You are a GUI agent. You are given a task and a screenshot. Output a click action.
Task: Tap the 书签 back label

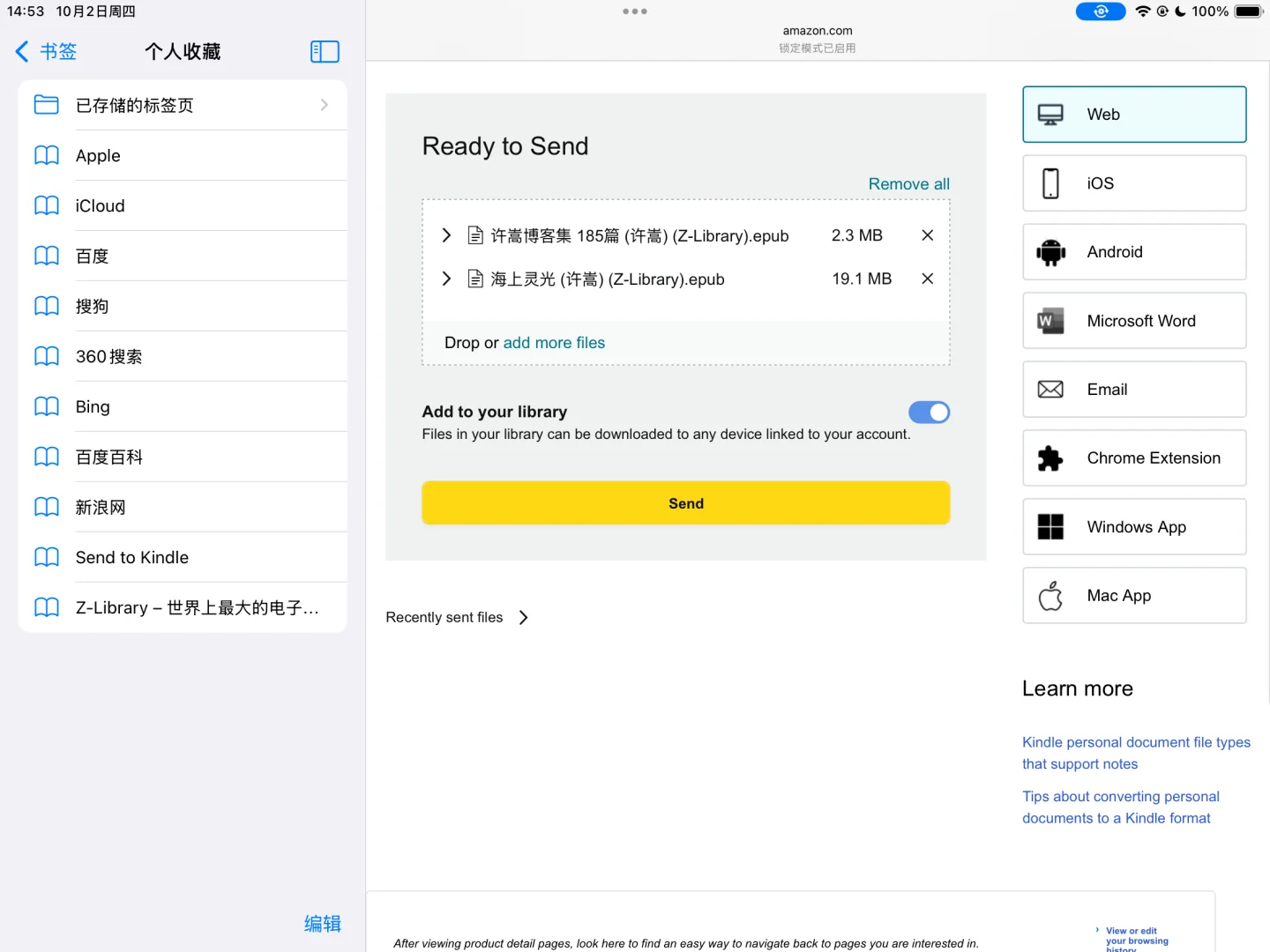(58, 52)
